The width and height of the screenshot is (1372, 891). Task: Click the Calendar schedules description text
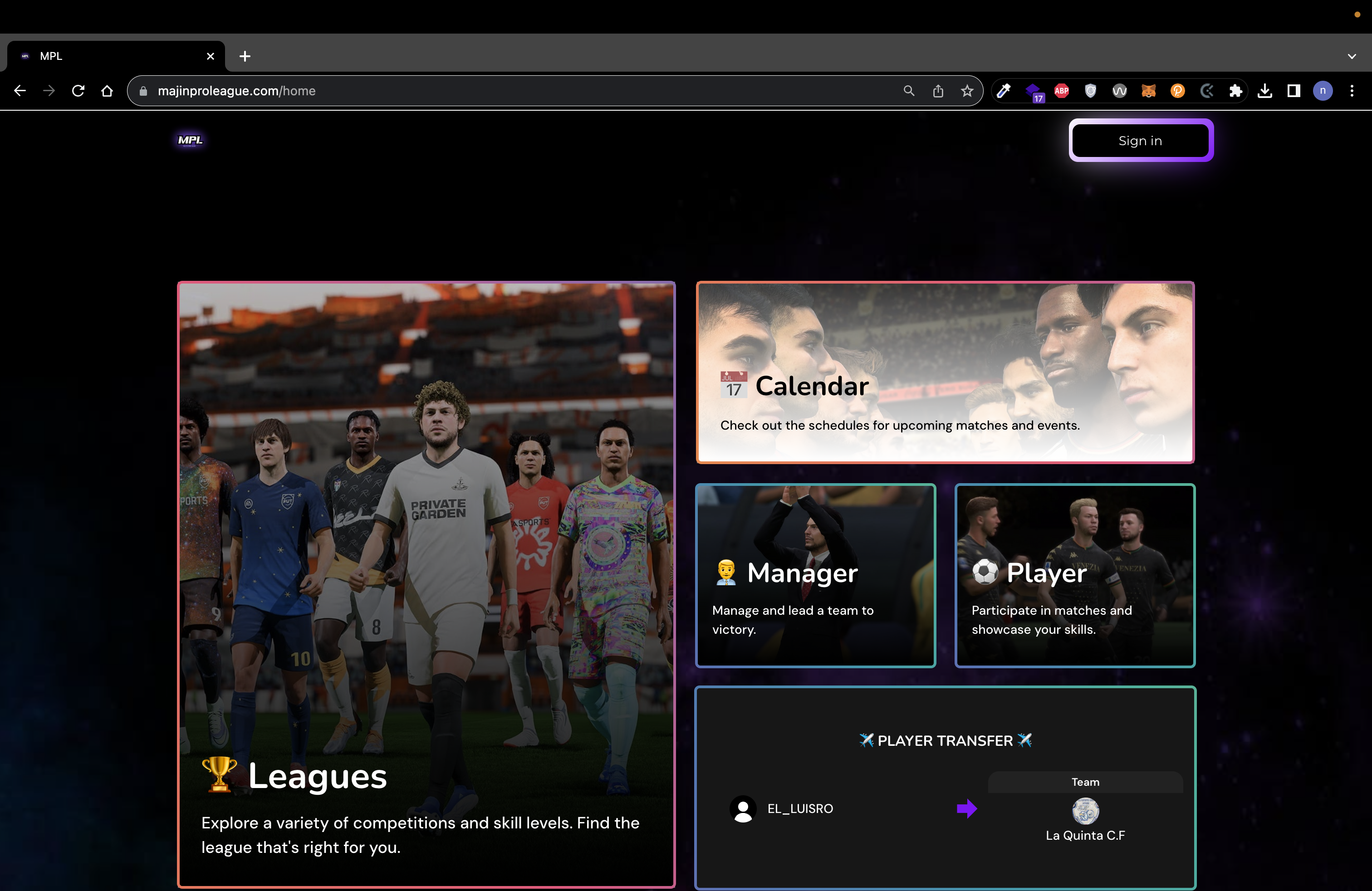coord(900,425)
